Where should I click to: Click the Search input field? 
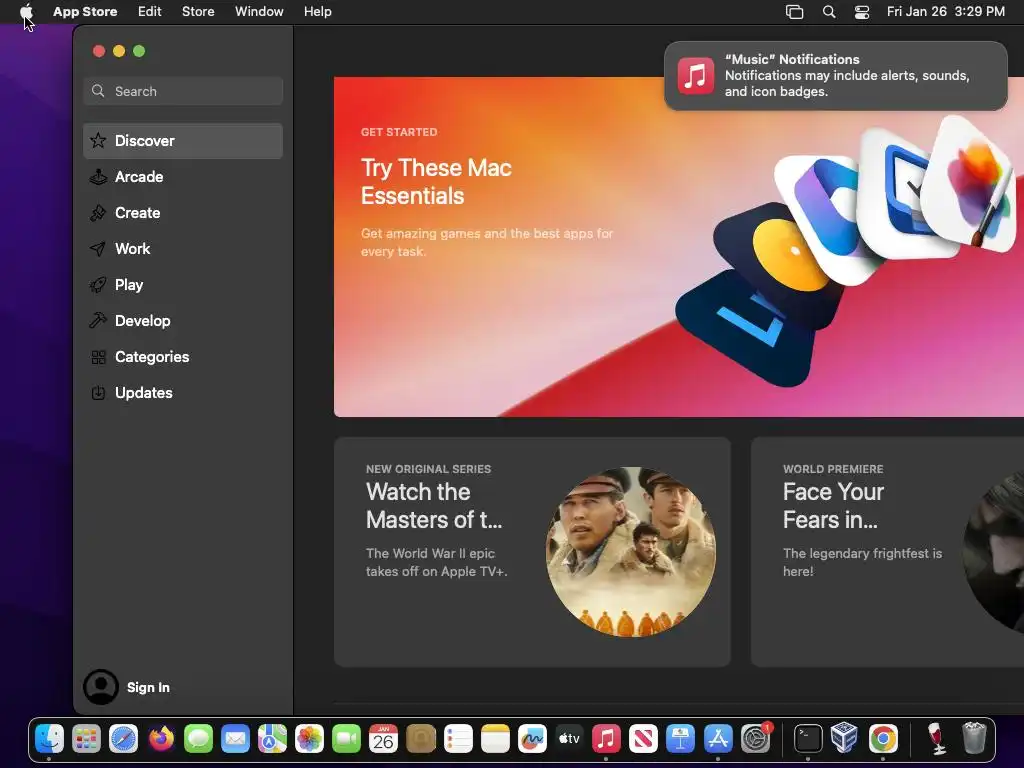(x=183, y=91)
